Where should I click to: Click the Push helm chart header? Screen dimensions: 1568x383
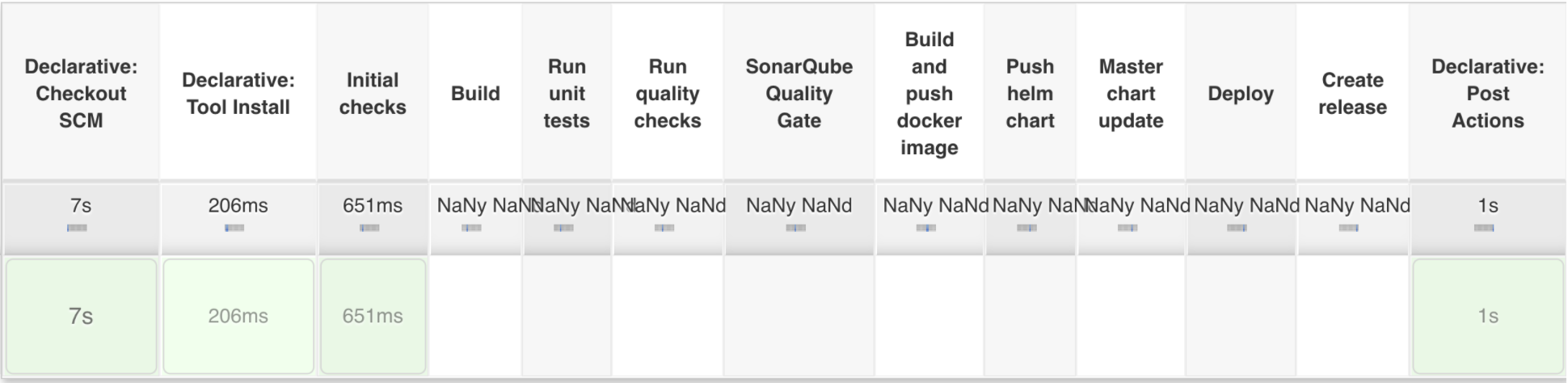click(x=1030, y=94)
